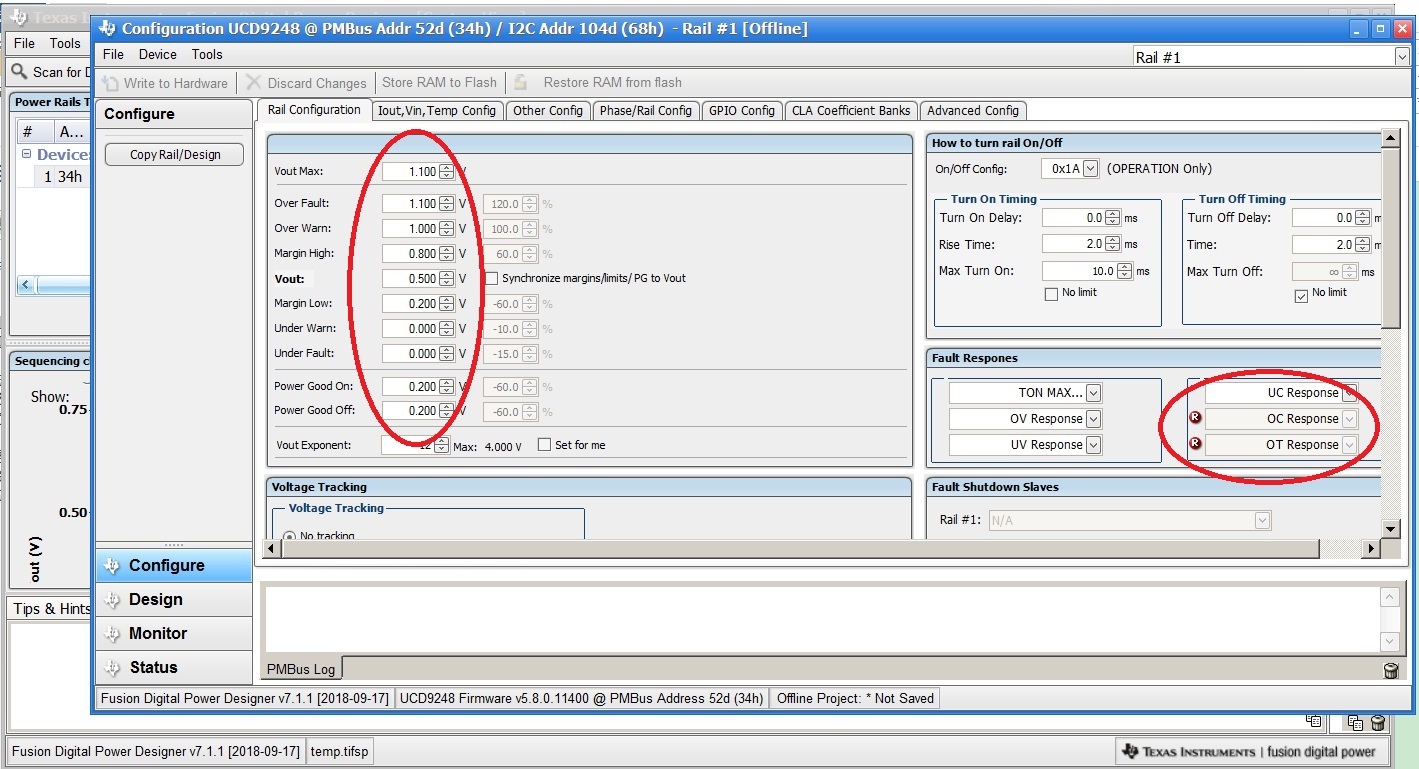
Task: Switch to Iout,Vin,Temp Config tab
Action: tap(437, 111)
